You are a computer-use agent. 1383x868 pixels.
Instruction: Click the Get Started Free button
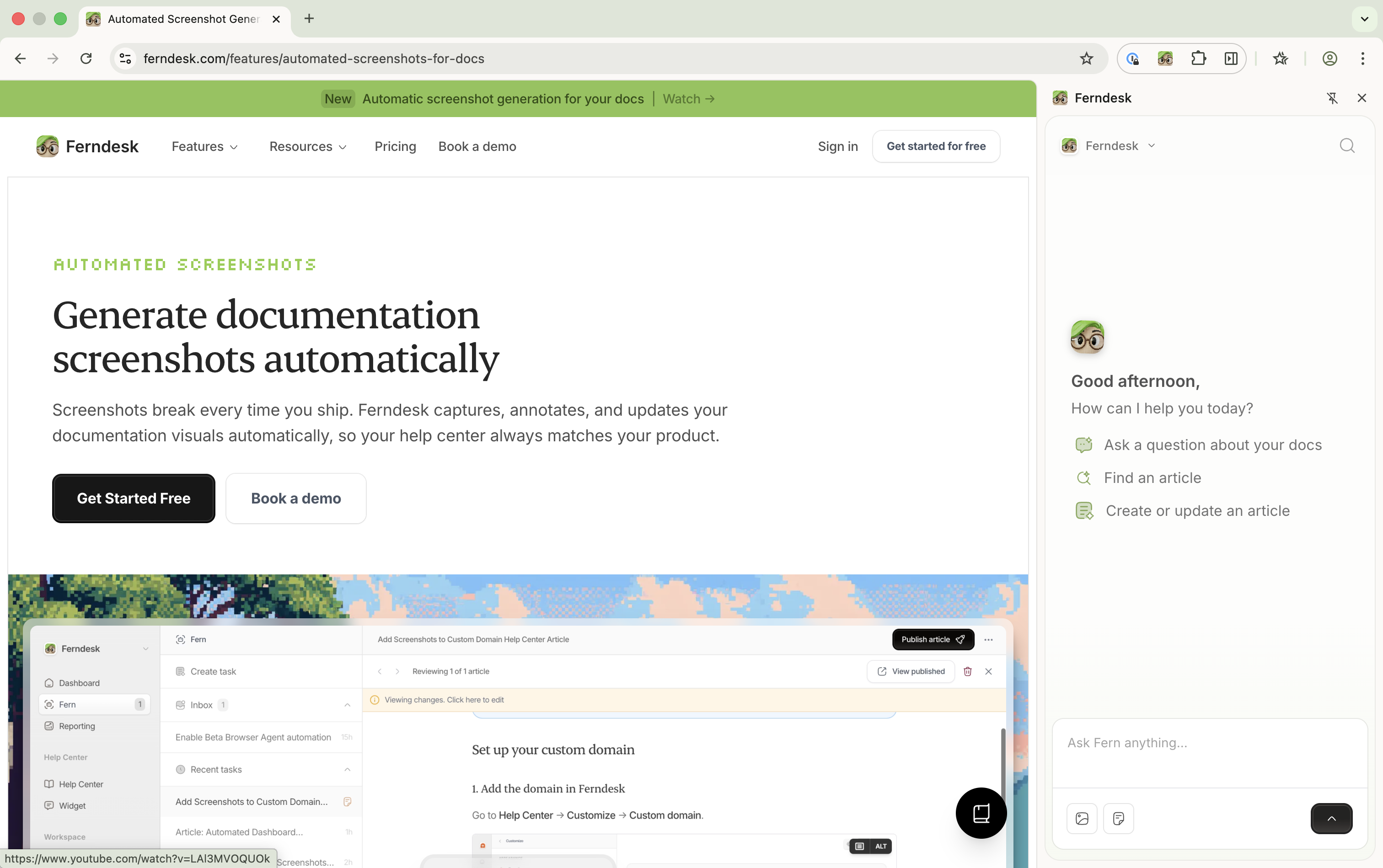(133, 498)
